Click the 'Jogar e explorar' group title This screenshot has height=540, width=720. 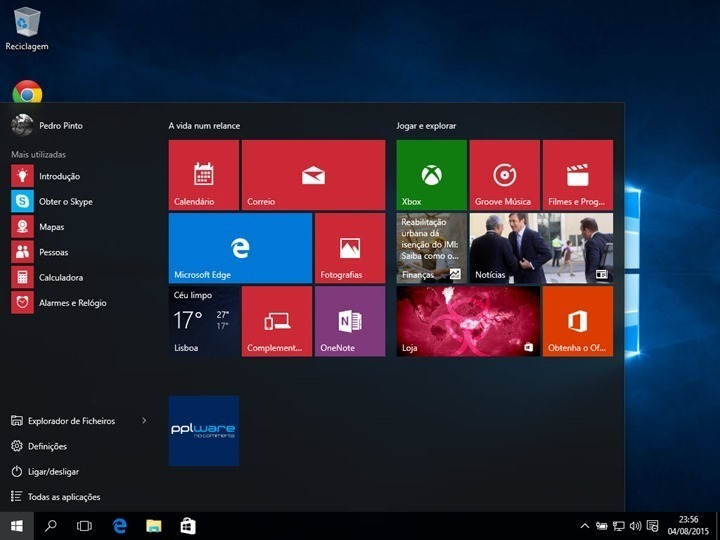click(x=426, y=125)
